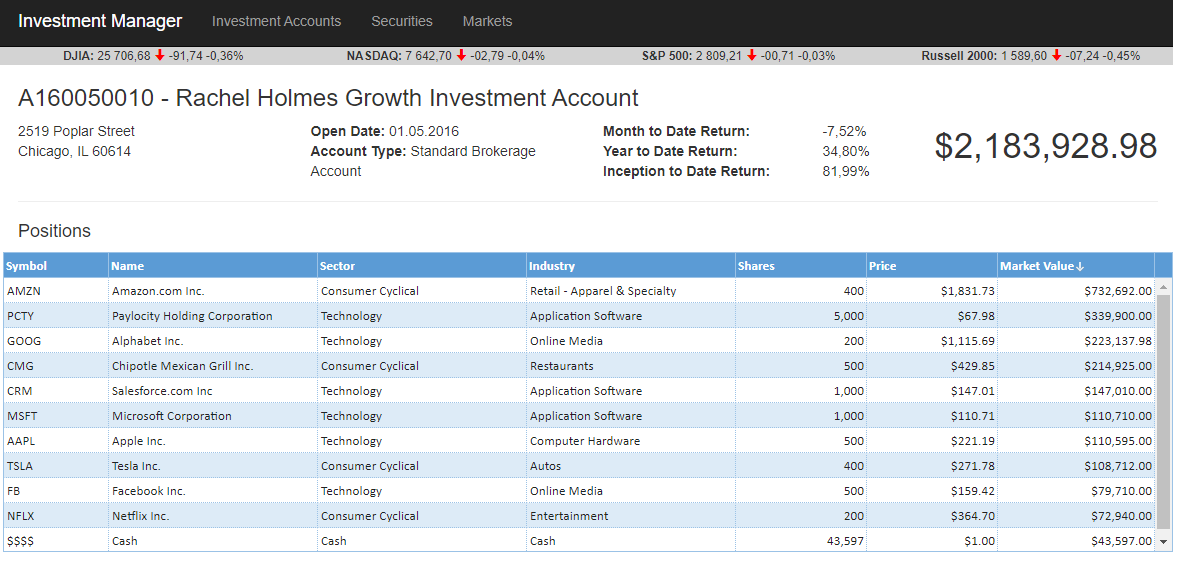
Task: Click Chipotle Mexican Grill Inc. name cell
Action: pyautogui.click(x=213, y=366)
